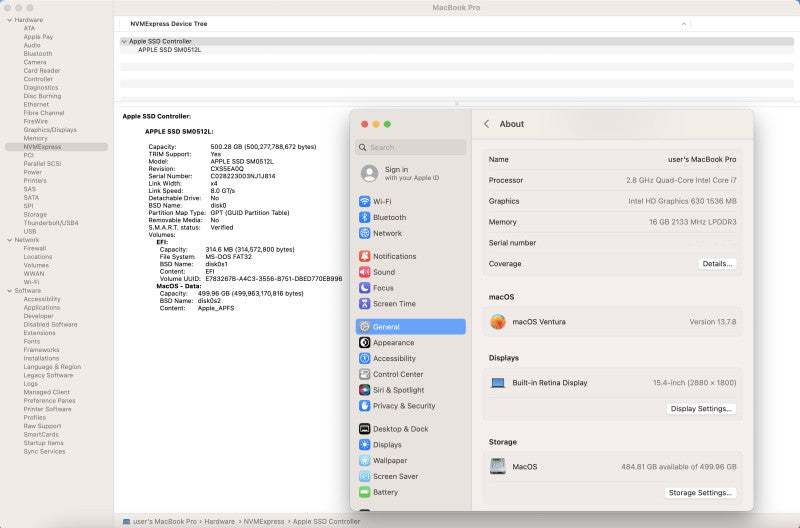The height and width of the screenshot is (528, 800).
Task: Select the Battery icon
Action: [364, 492]
